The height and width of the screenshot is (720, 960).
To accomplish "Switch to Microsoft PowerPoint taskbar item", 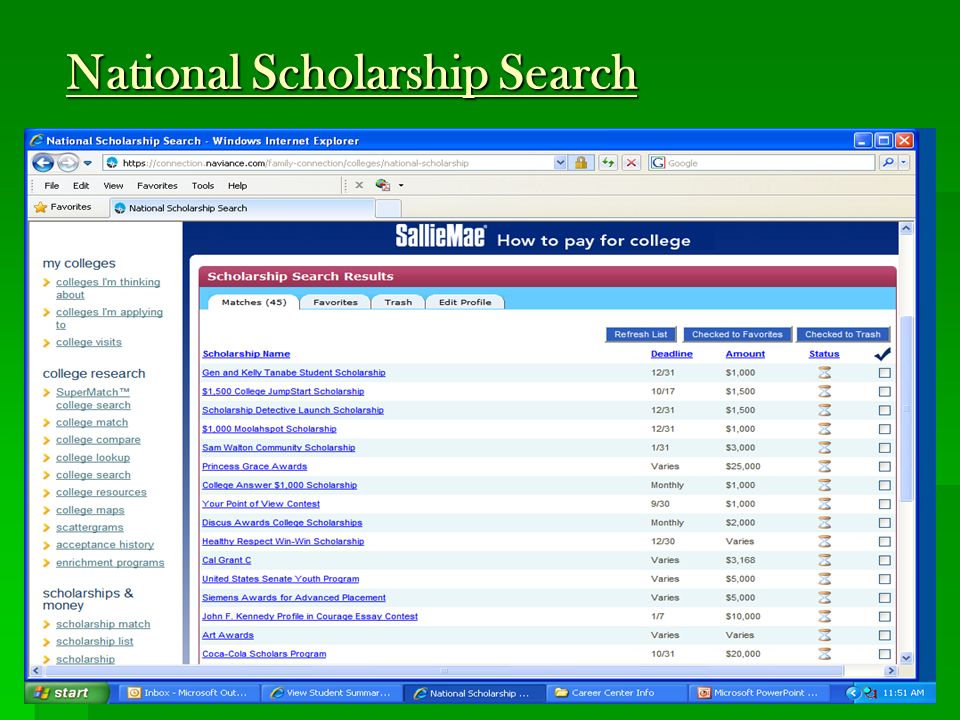I will (x=759, y=693).
